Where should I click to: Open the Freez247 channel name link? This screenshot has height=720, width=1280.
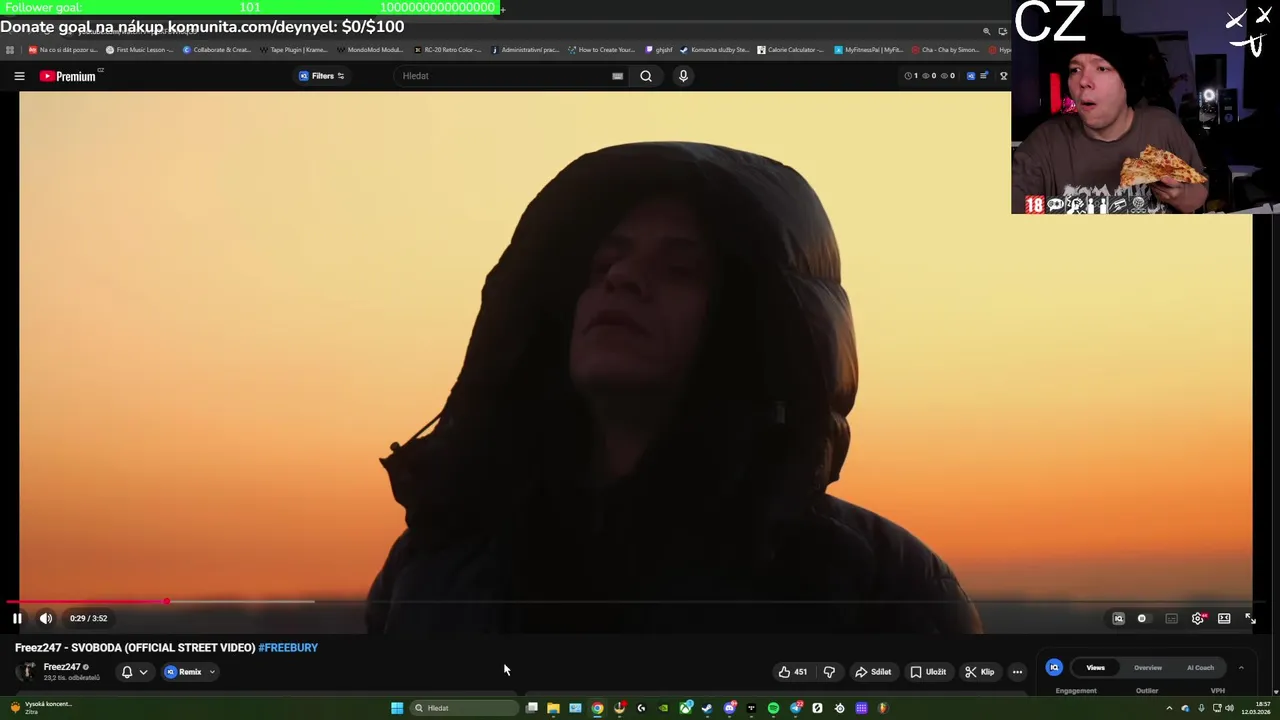(x=62, y=667)
